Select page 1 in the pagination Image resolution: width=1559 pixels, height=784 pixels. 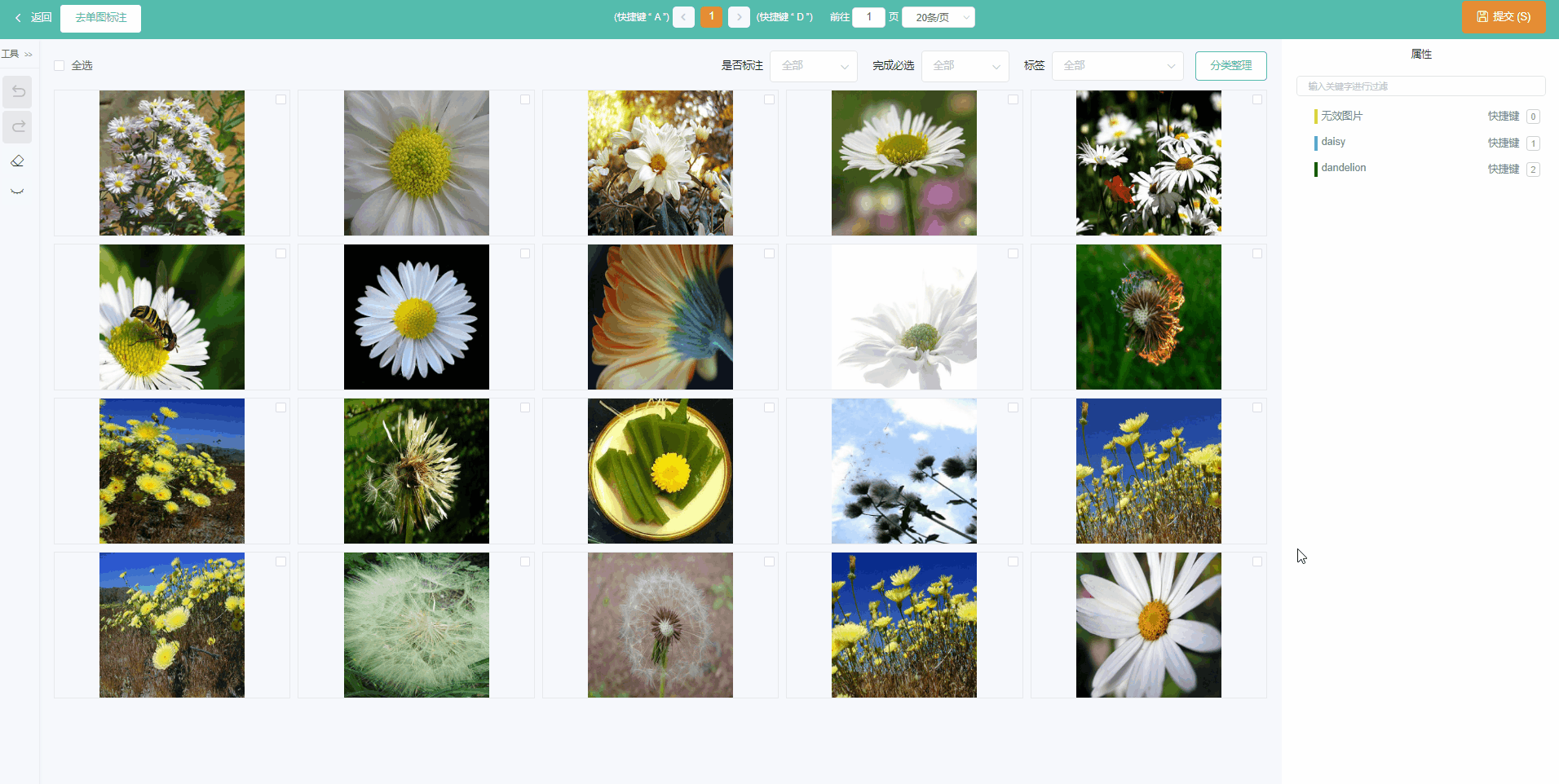pos(711,17)
